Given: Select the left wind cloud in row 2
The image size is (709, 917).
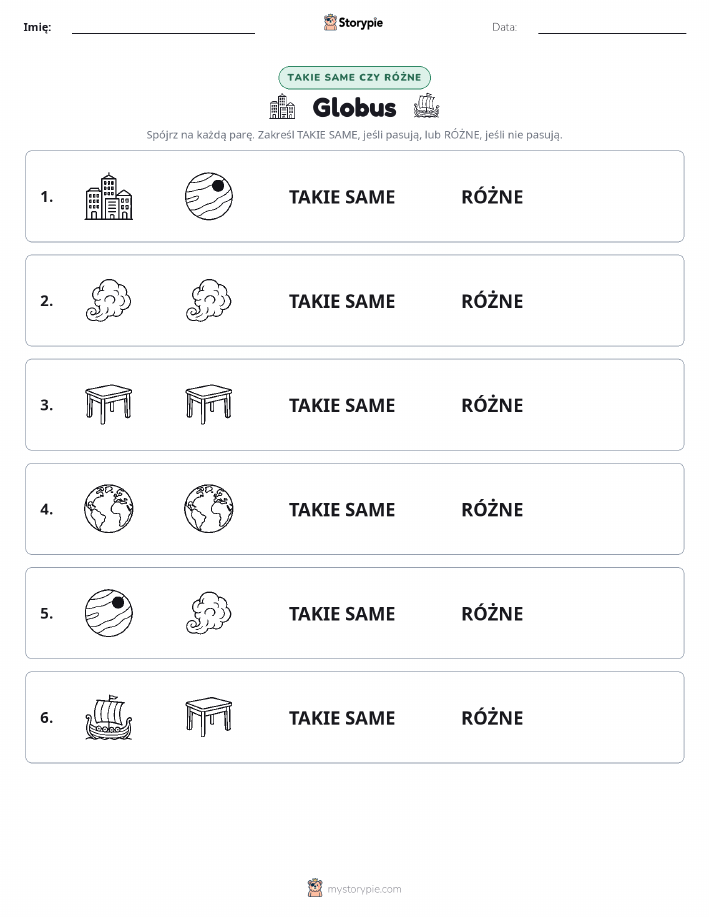Looking at the screenshot, I should click(109, 301).
